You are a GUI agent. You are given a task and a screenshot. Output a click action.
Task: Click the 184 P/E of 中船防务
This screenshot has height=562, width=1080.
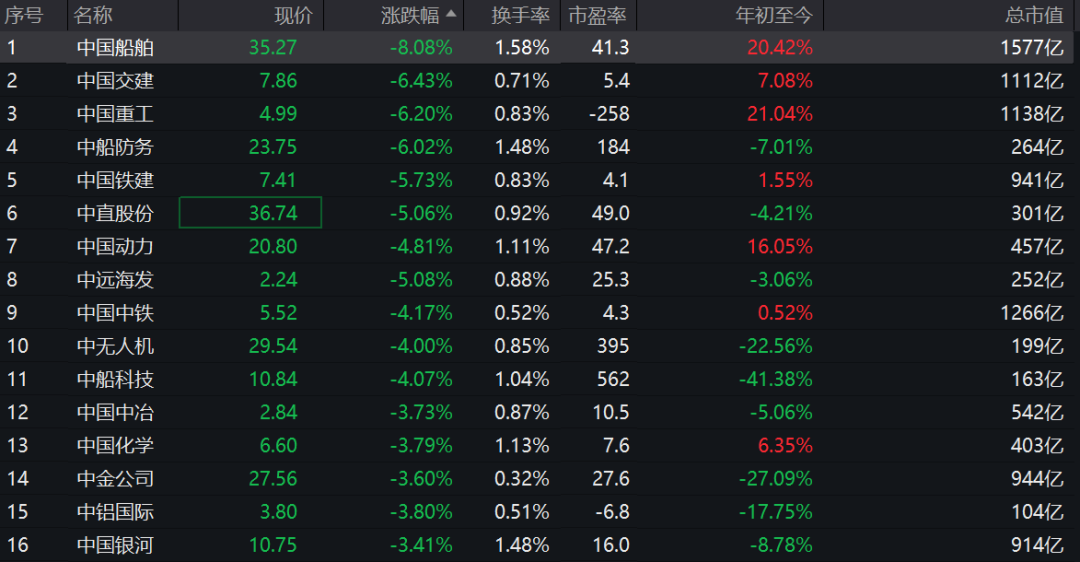(x=613, y=147)
